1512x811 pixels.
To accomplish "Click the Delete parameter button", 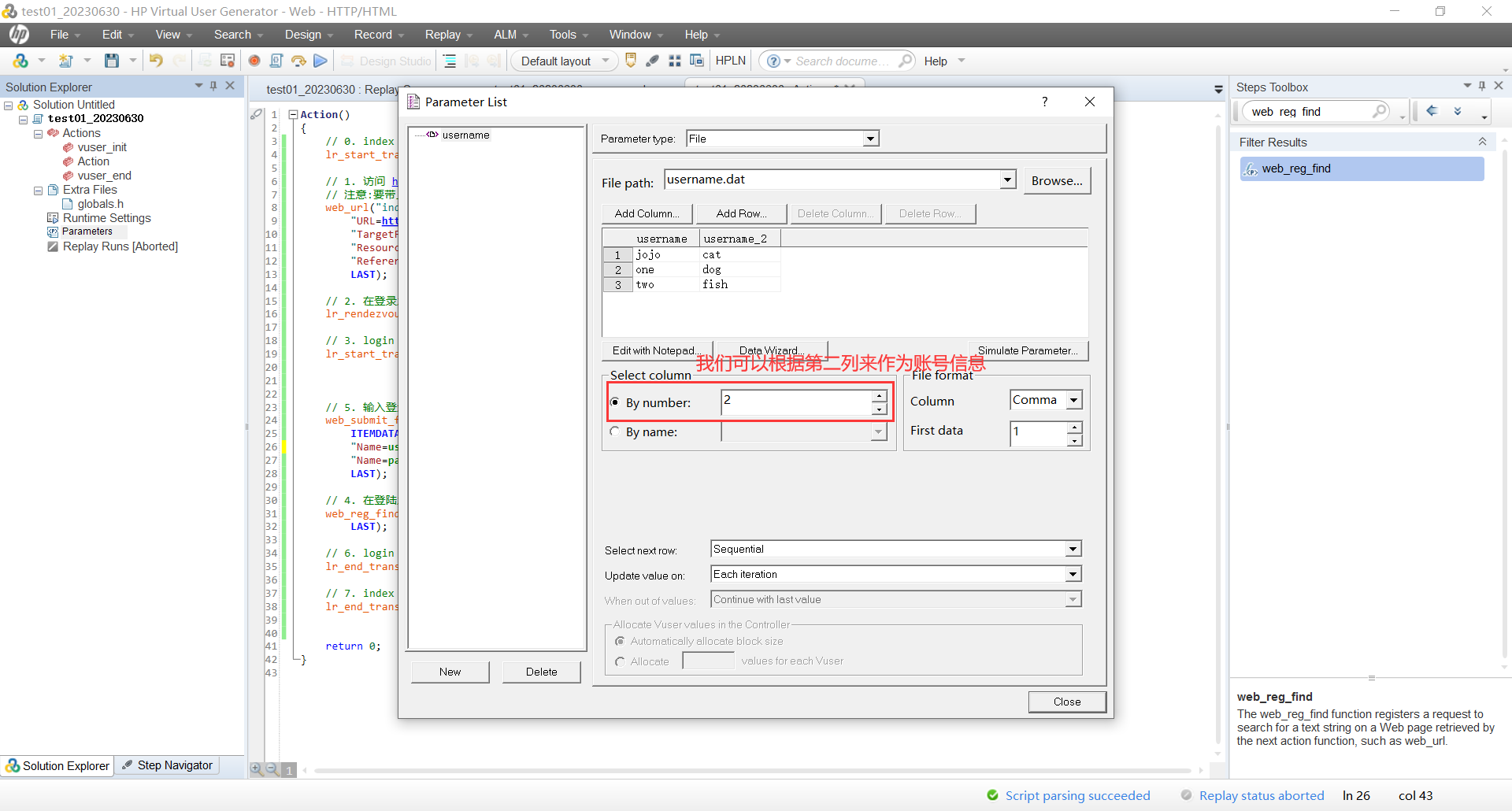I will pos(542,672).
